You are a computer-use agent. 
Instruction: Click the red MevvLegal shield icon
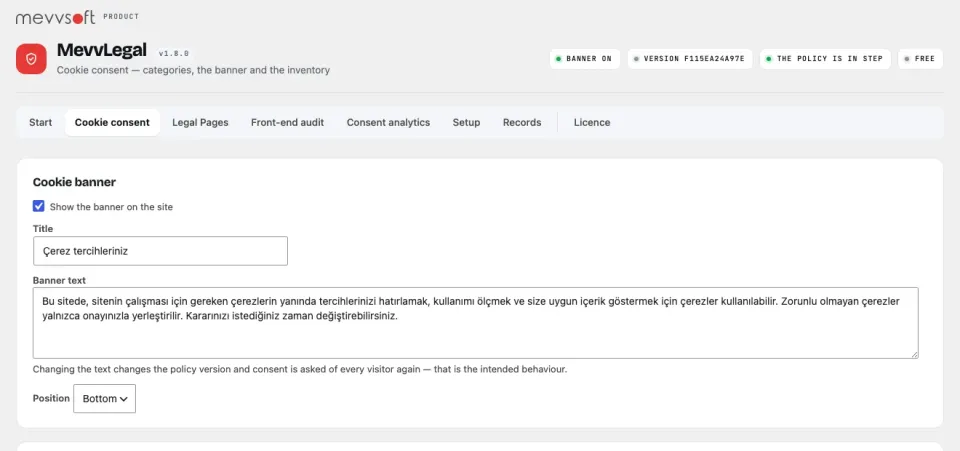tap(31, 59)
